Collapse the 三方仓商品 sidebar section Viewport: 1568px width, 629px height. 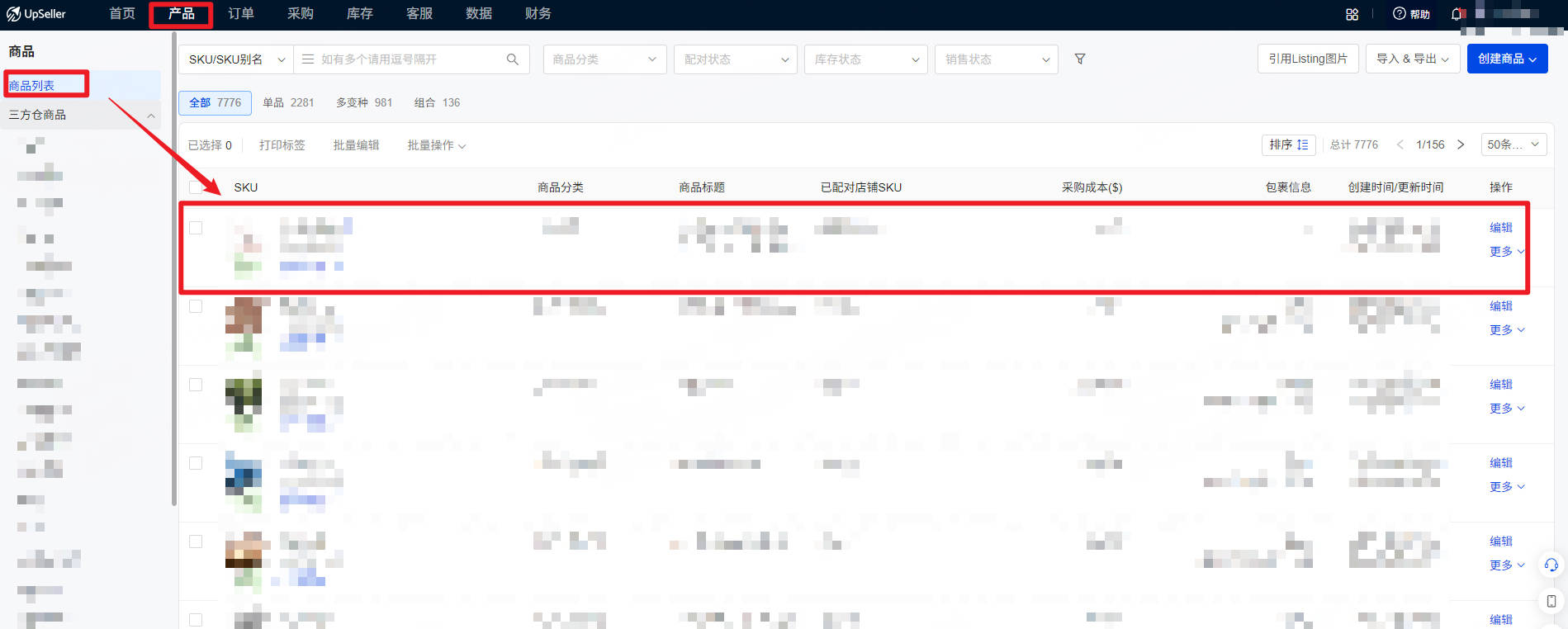(x=151, y=116)
